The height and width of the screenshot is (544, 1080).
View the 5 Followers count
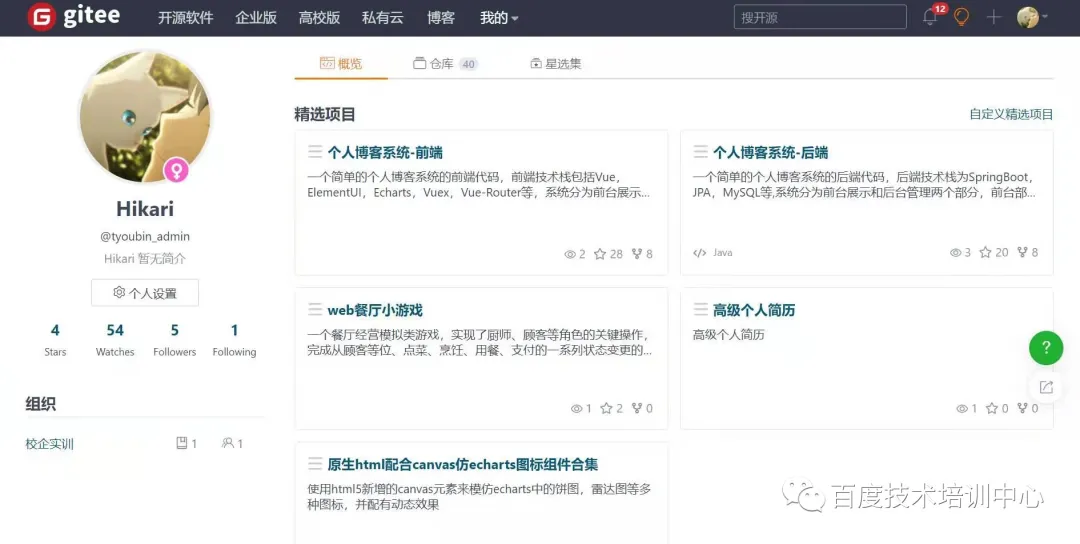click(x=174, y=339)
